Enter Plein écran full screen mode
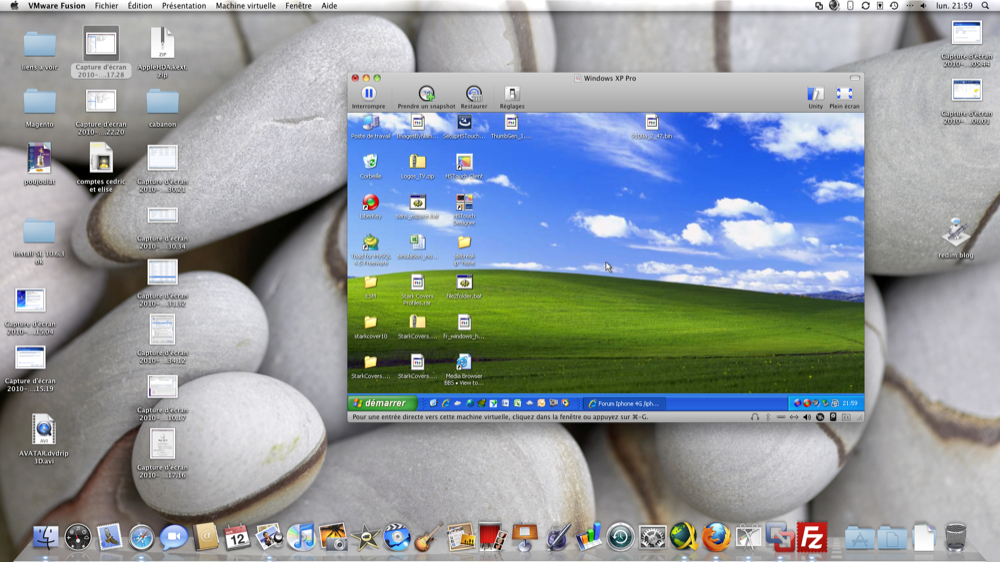1000x562 pixels. (x=844, y=94)
